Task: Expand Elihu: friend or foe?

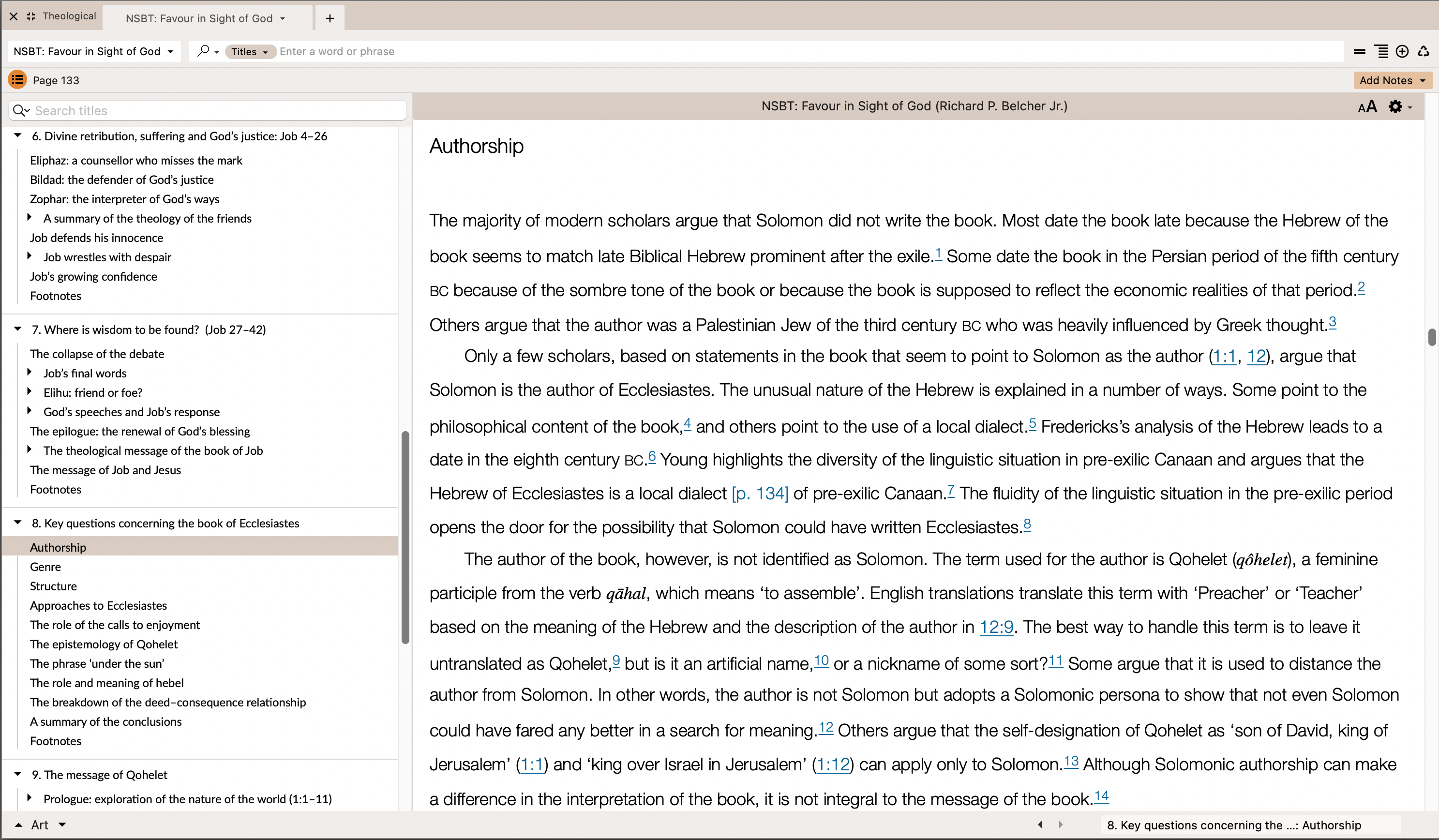Action: [29, 392]
